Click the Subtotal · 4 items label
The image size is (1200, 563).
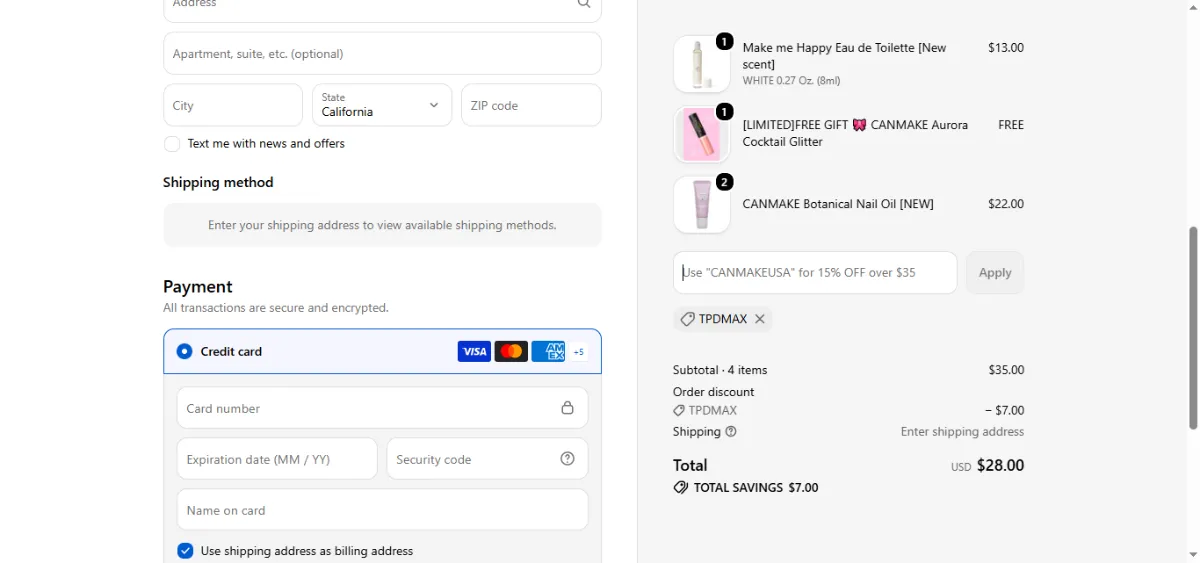point(720,370)
